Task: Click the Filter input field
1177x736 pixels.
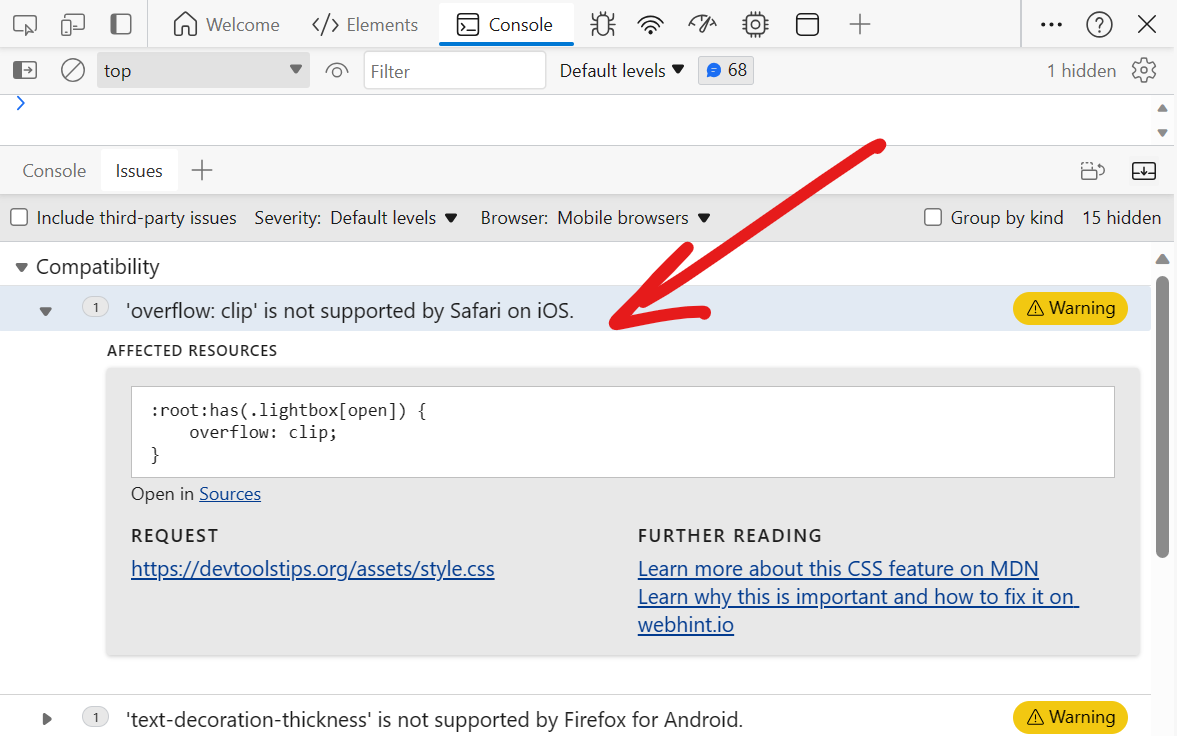Action: coord(454,71)
